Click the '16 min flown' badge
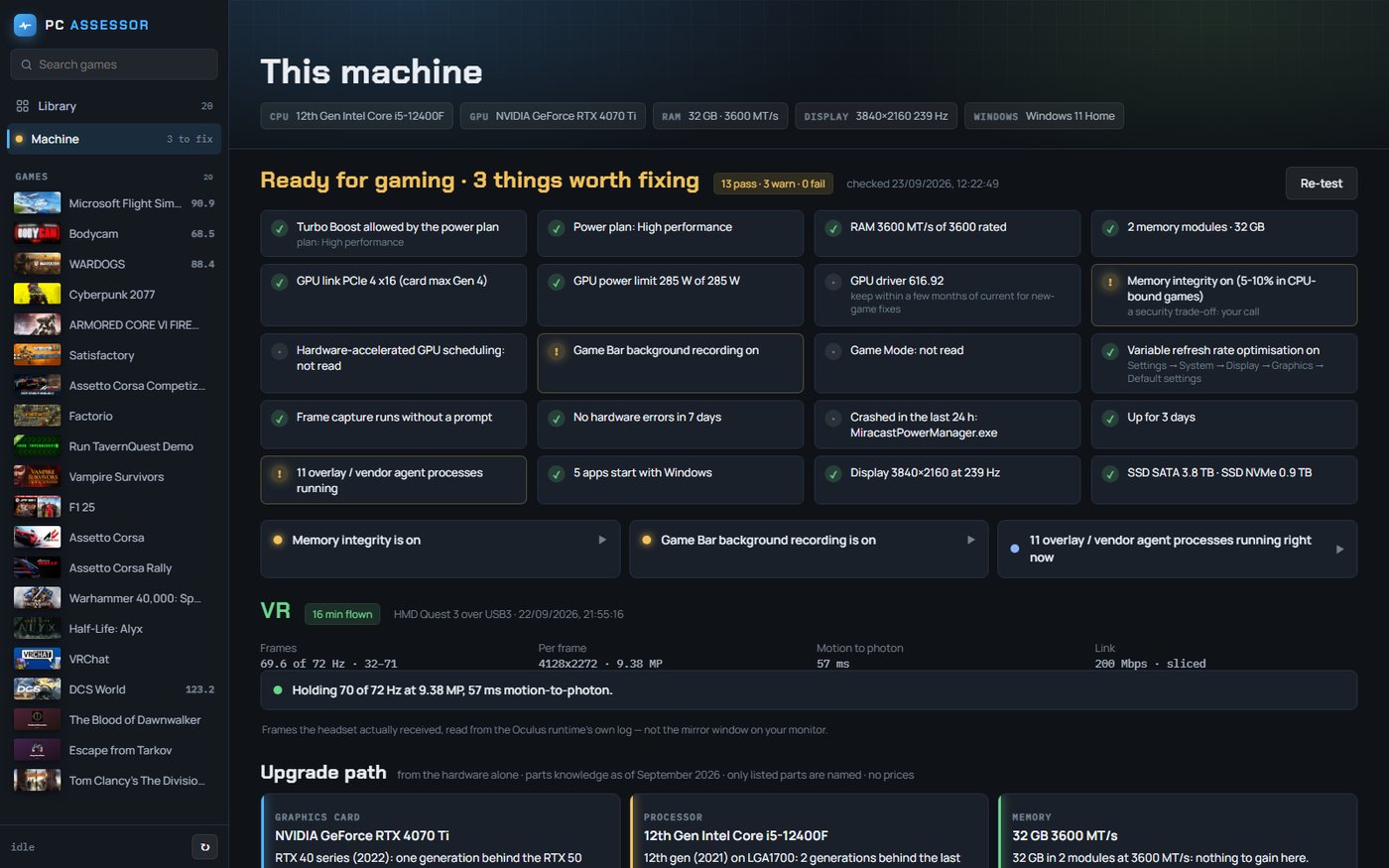1389x868 pixels. (342, 614)
